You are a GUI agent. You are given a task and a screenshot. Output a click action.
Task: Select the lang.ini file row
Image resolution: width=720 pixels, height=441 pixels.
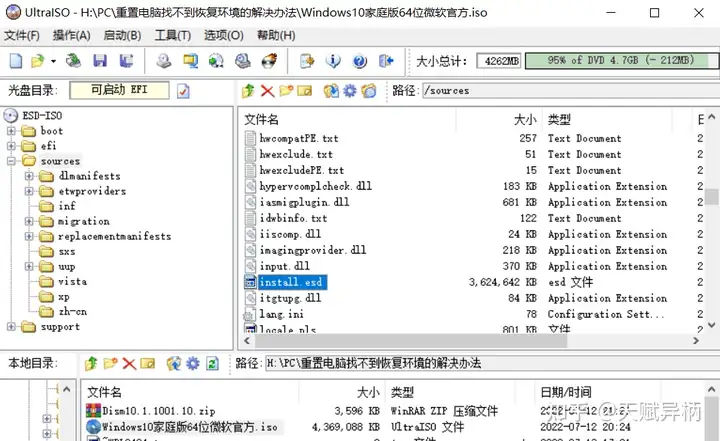281,314
